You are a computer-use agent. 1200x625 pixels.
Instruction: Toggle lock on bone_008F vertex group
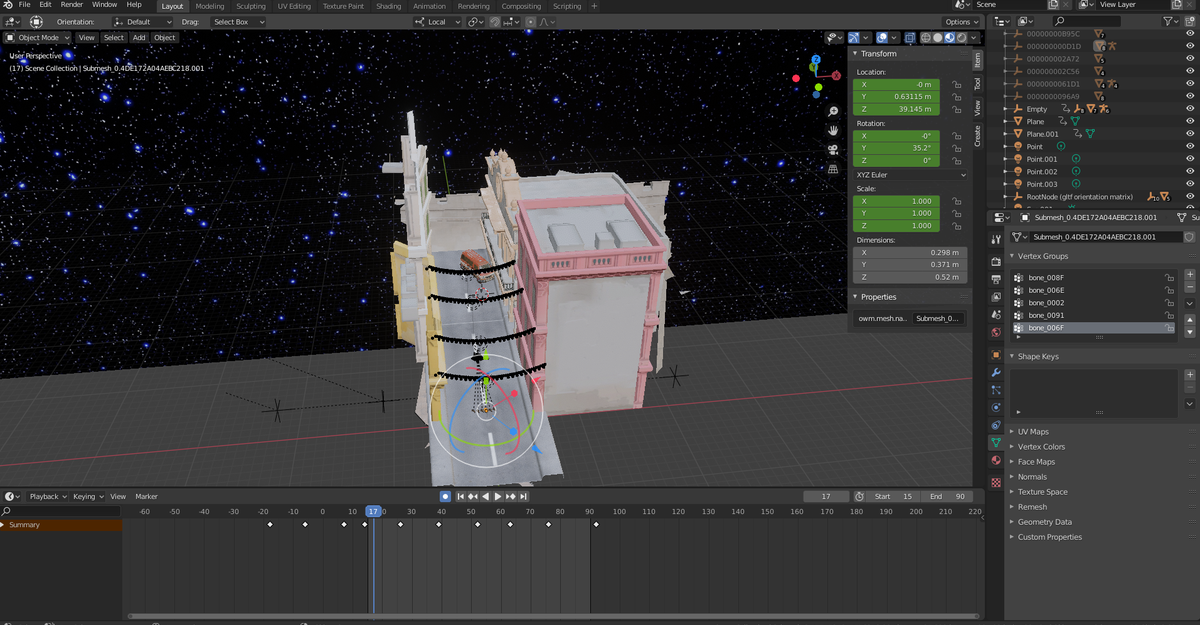pyautogui.click(x=1168, y=278)
